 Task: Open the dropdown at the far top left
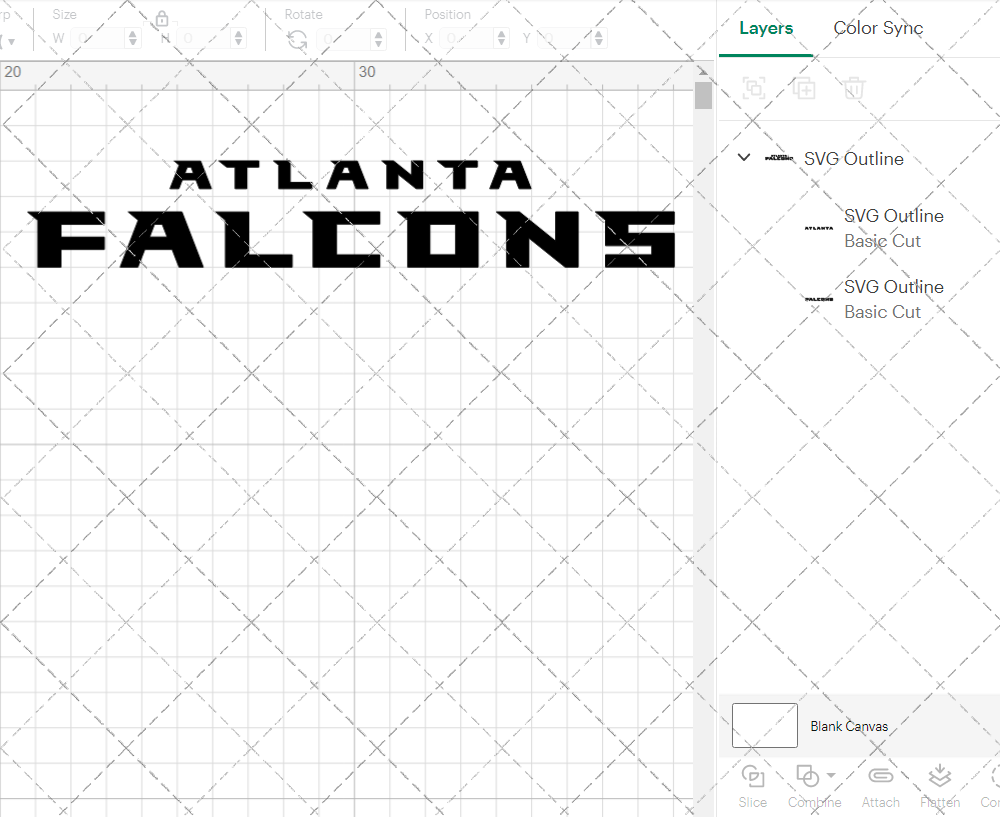tap(14, 37)
